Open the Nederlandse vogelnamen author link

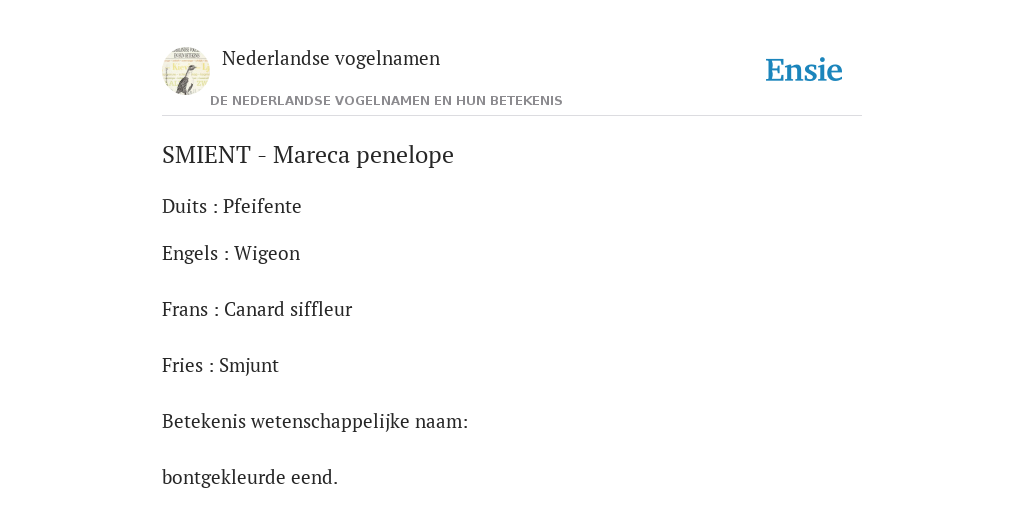pyautogui.click(x=330, y=58)
